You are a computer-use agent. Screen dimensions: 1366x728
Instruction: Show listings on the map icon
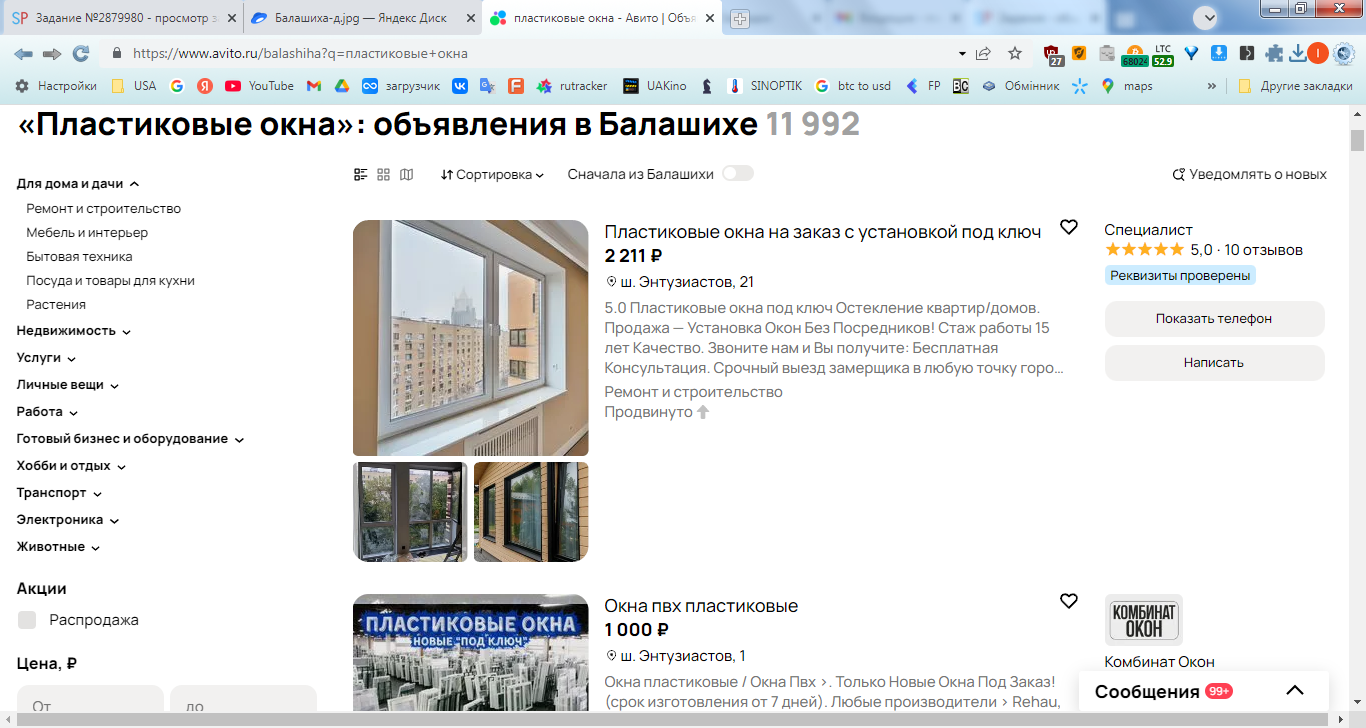click(x=406, y=175)
